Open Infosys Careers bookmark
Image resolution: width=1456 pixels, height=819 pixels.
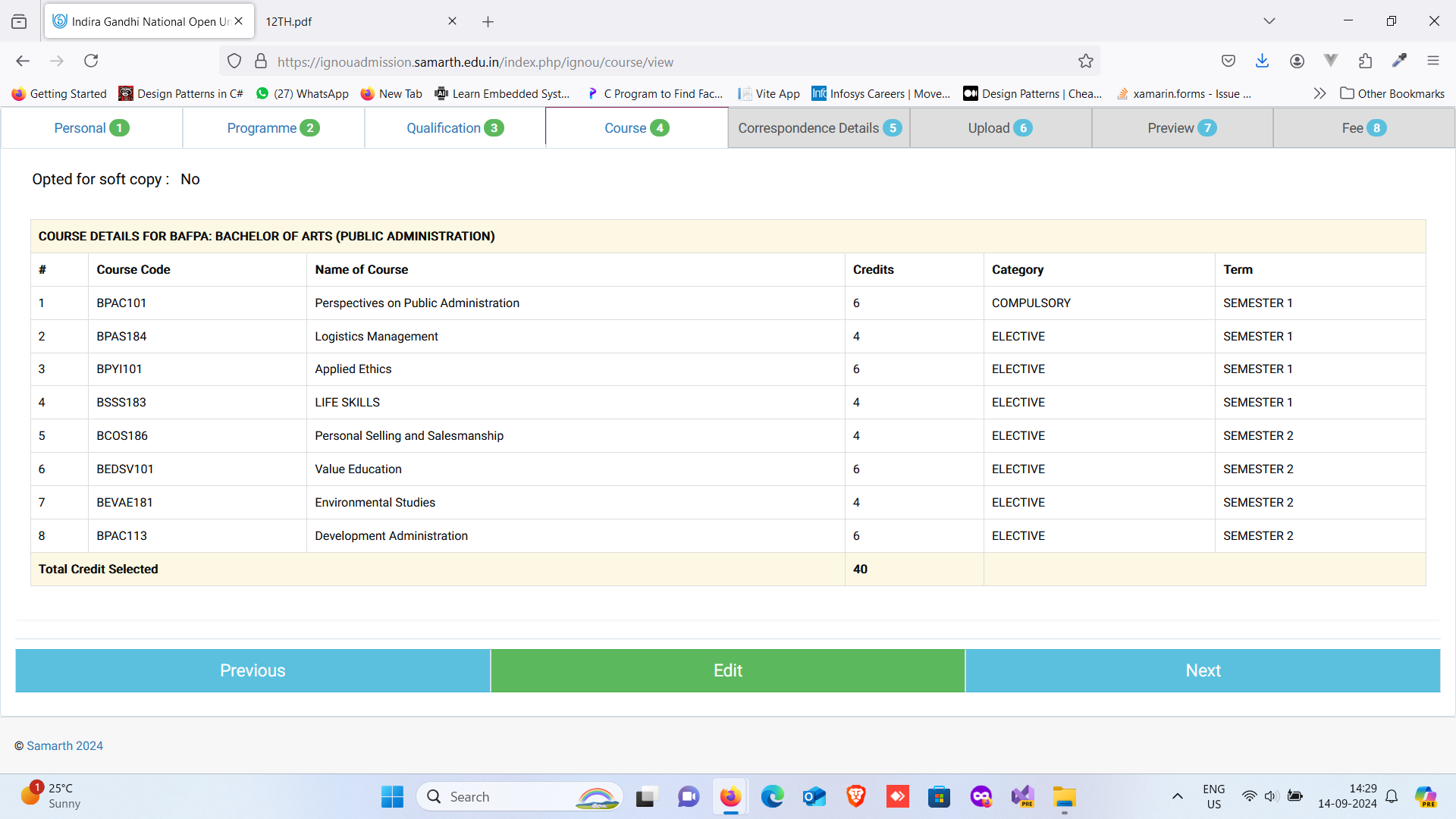tap(881, 93)
